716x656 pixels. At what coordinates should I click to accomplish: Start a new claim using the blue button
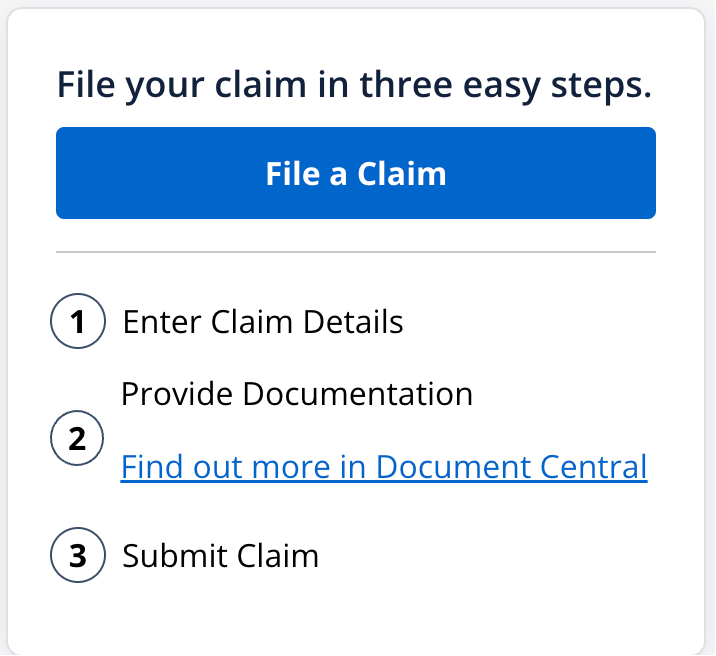(x=355, y=173)
